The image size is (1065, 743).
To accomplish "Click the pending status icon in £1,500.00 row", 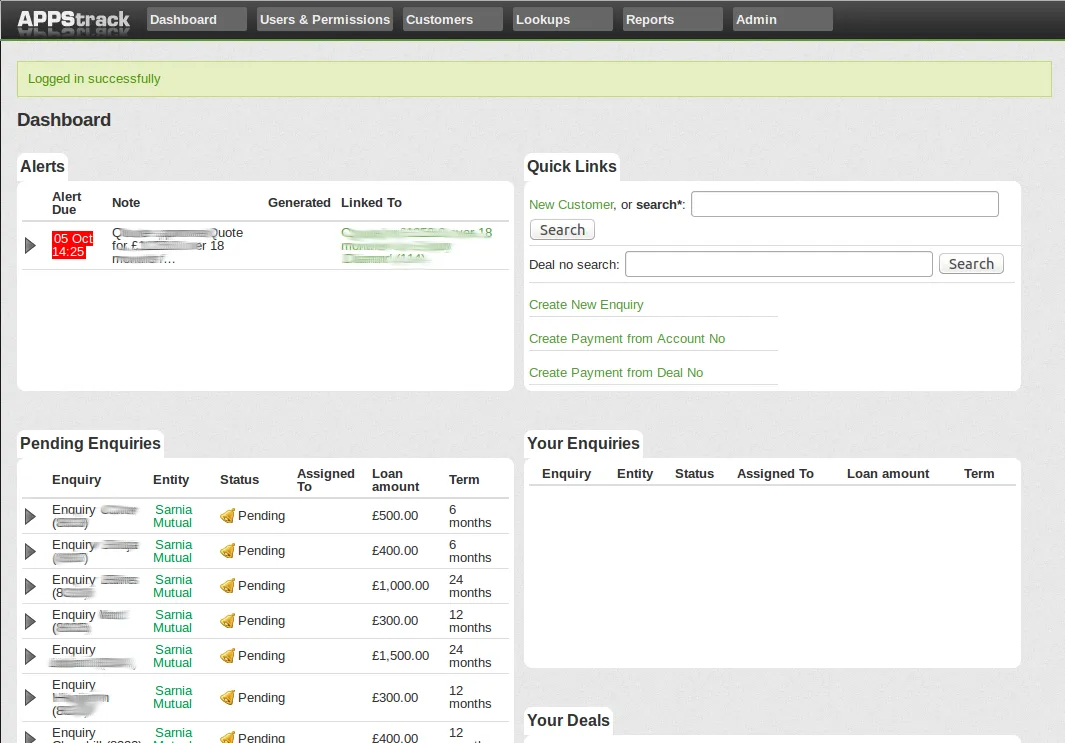I will pyautogui.click(x=228, y=656).
